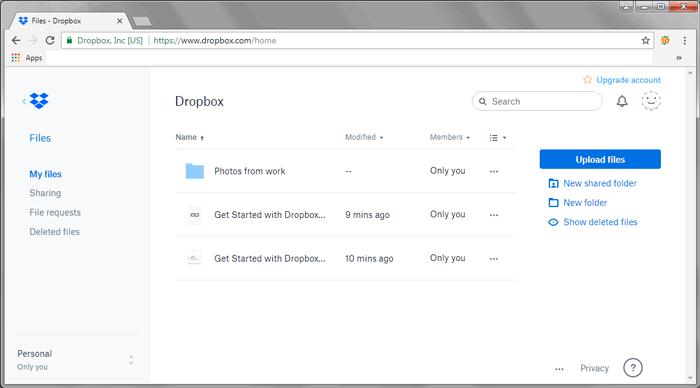
Task: Click the Upgrade account star icon
Action: 587,79
